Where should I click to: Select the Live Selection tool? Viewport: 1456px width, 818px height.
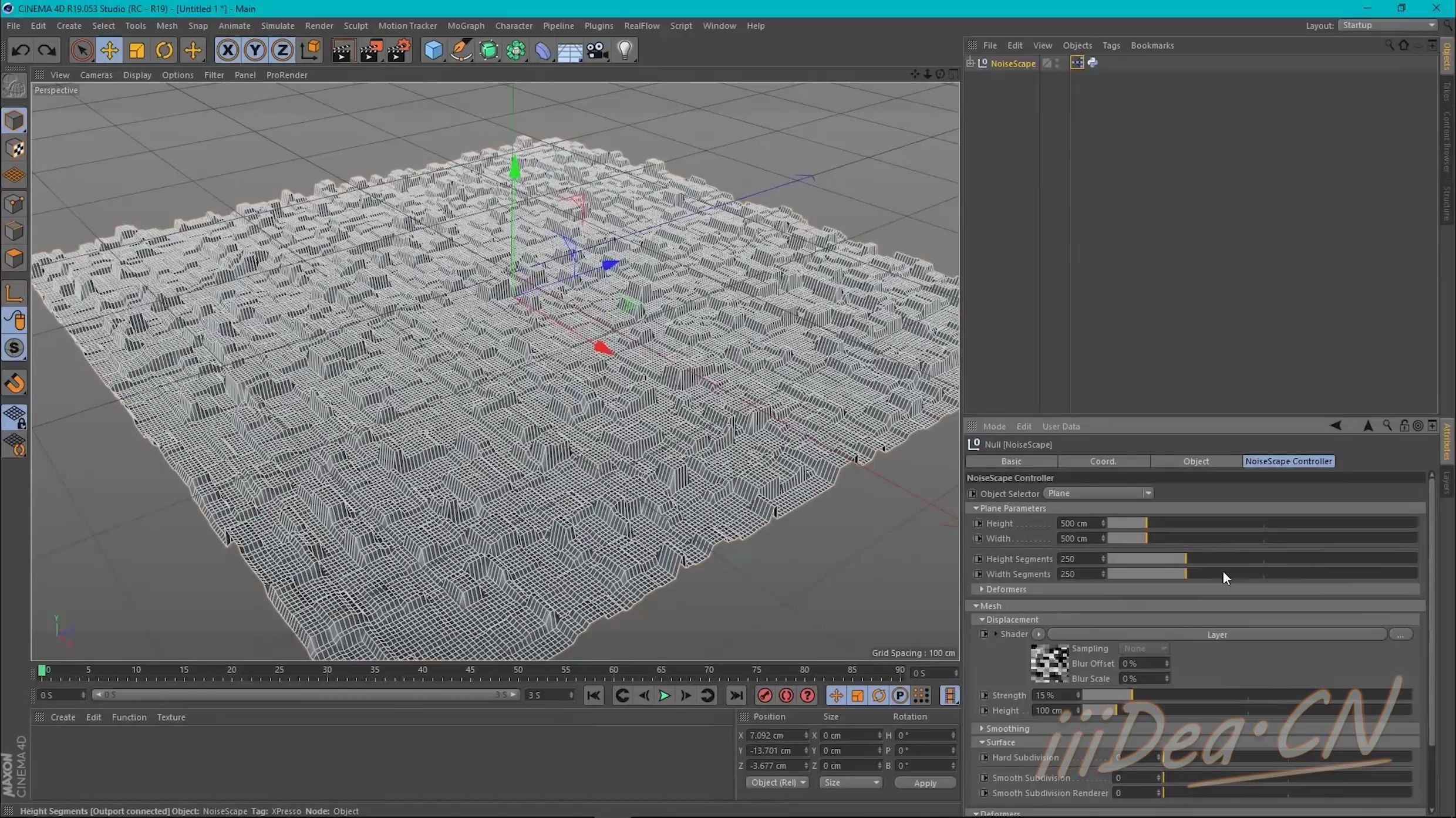(82, 50)
